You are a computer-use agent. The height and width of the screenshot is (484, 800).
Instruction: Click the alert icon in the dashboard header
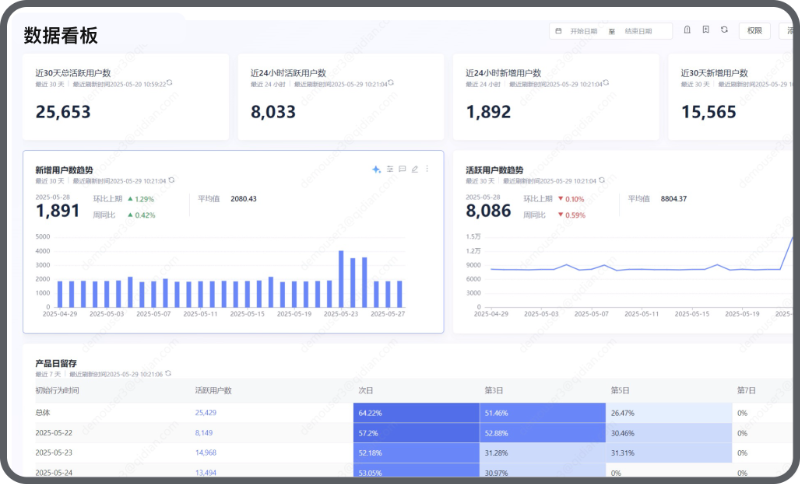pos(687,30)
